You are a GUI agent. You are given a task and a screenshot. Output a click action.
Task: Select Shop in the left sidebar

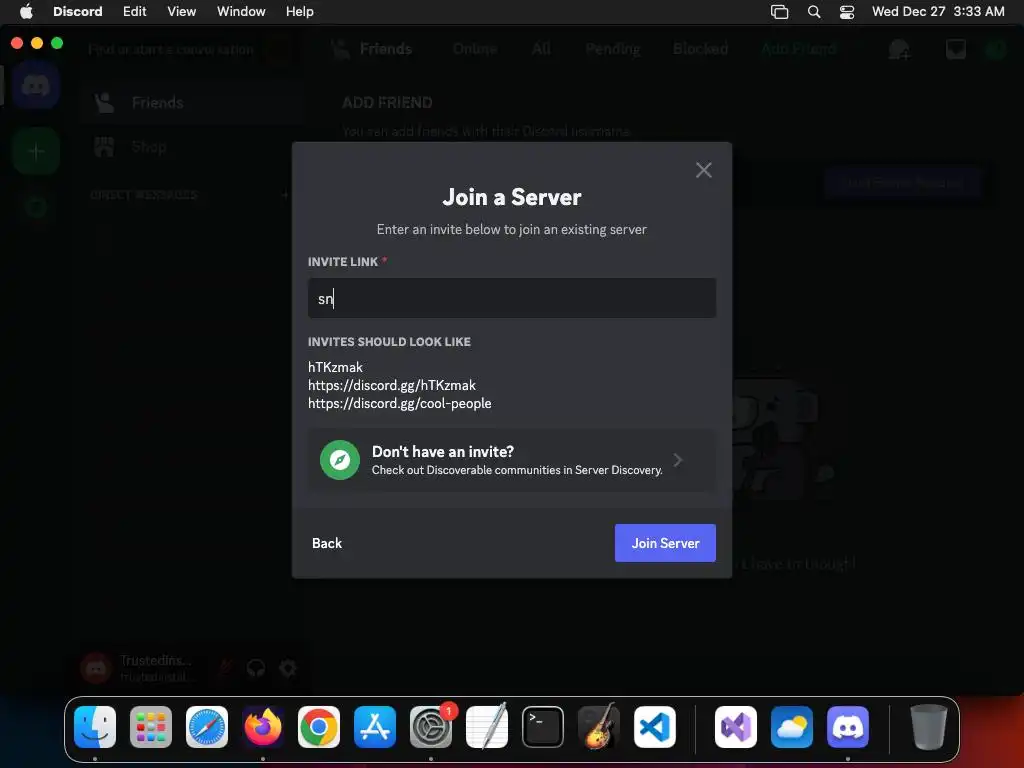[193, 147]
